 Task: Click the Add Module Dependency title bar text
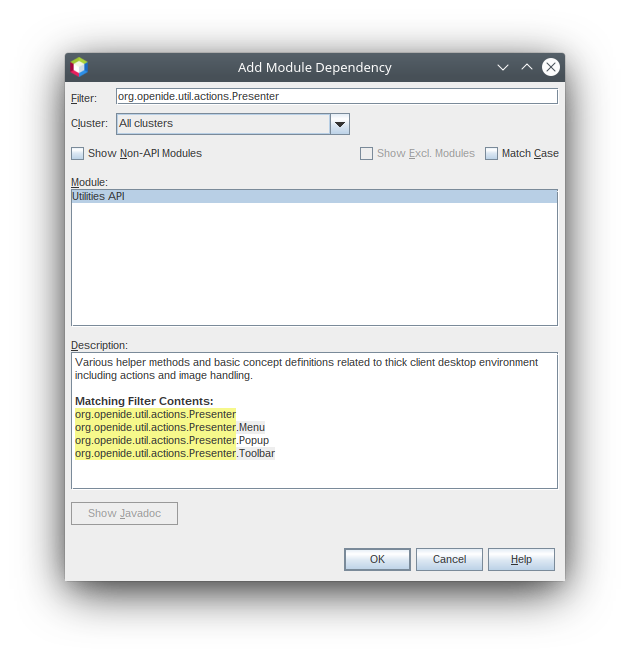click(x=314, y=67)
